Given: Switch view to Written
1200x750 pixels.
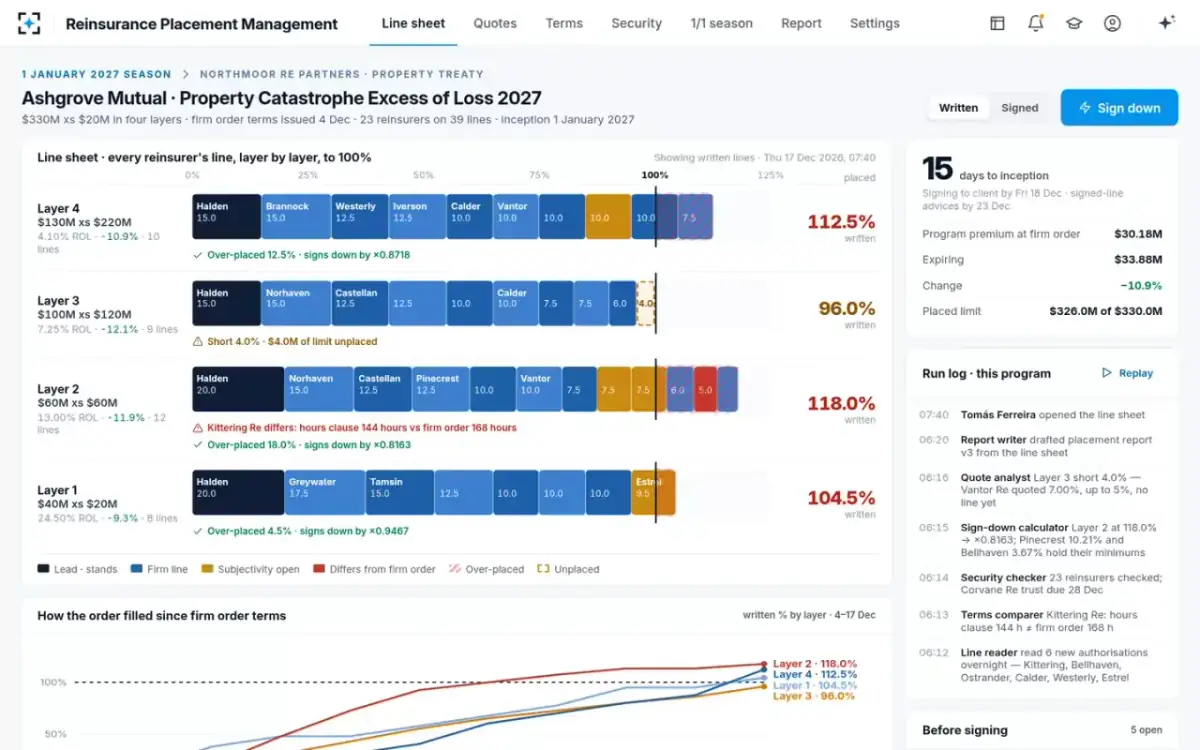Looking at the screenshot, I should point(958,108).
